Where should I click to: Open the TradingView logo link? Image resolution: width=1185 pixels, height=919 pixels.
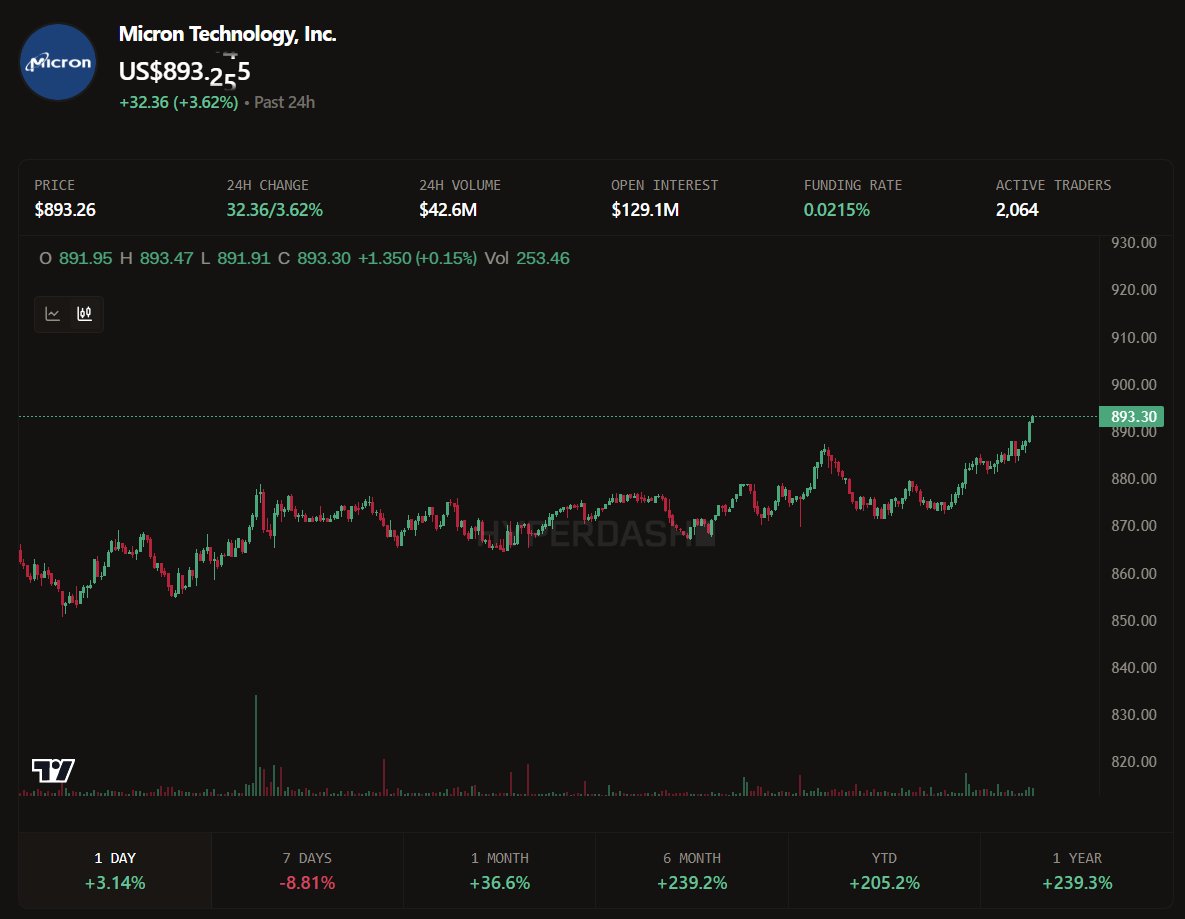[53, 770]
